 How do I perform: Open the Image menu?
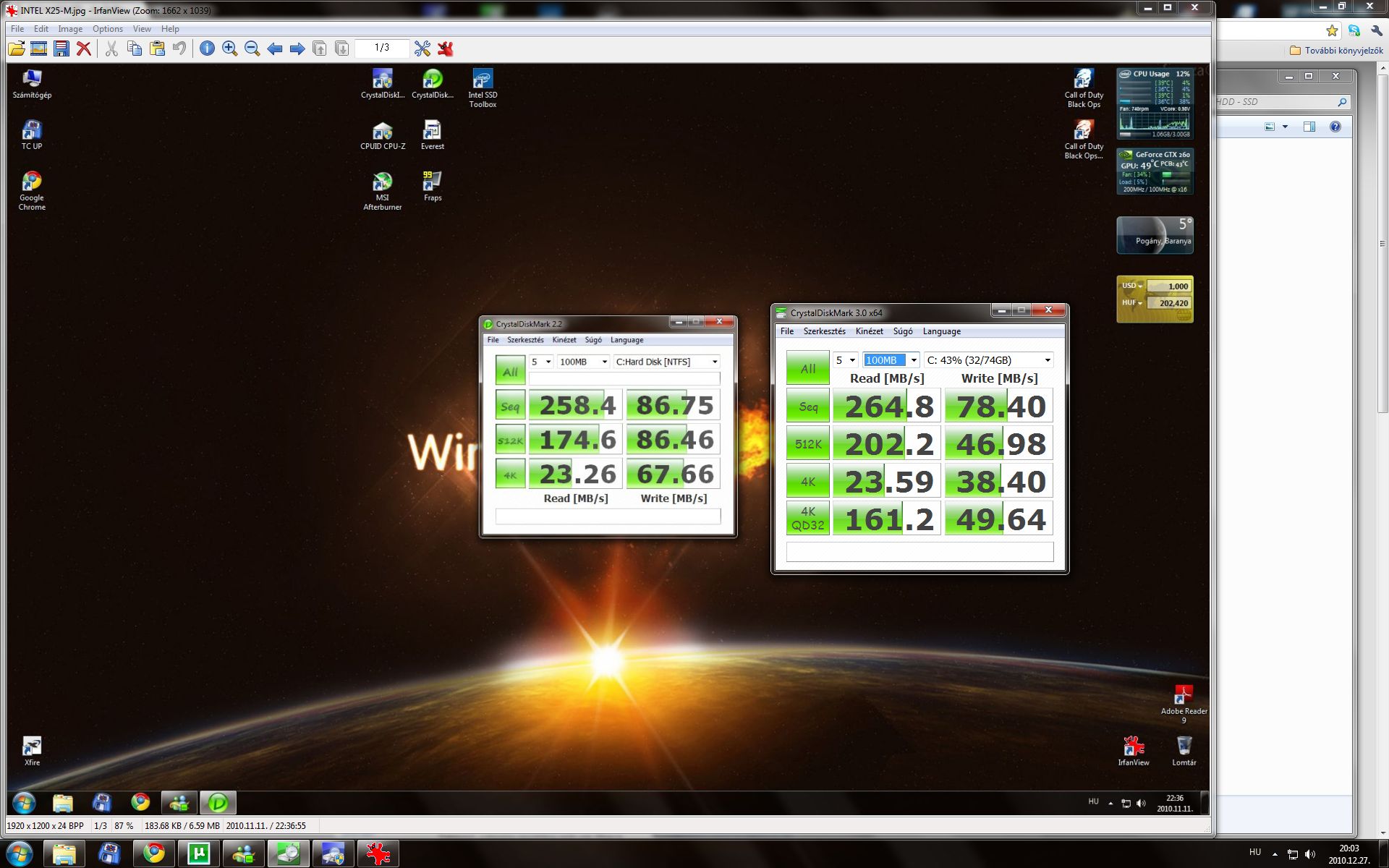tap(70, 29)
